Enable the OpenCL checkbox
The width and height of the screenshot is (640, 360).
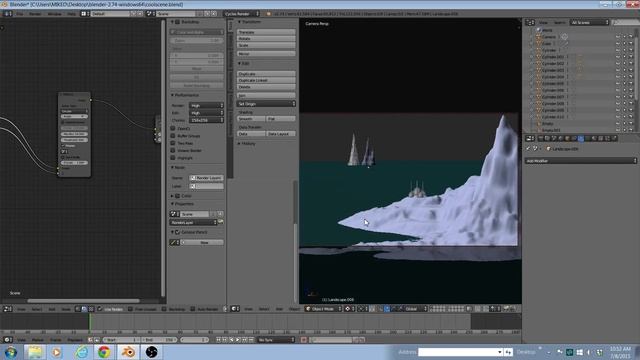click(173, 129)
